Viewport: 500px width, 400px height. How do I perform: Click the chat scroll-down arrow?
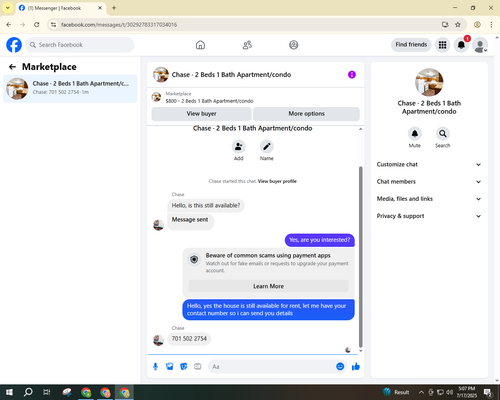point(360,351)
